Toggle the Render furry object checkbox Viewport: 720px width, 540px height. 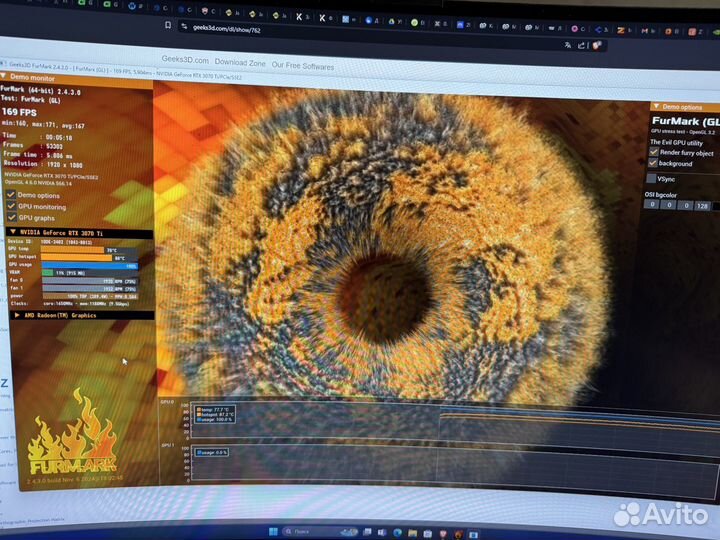pyautogui.click(x=653, y=152)
